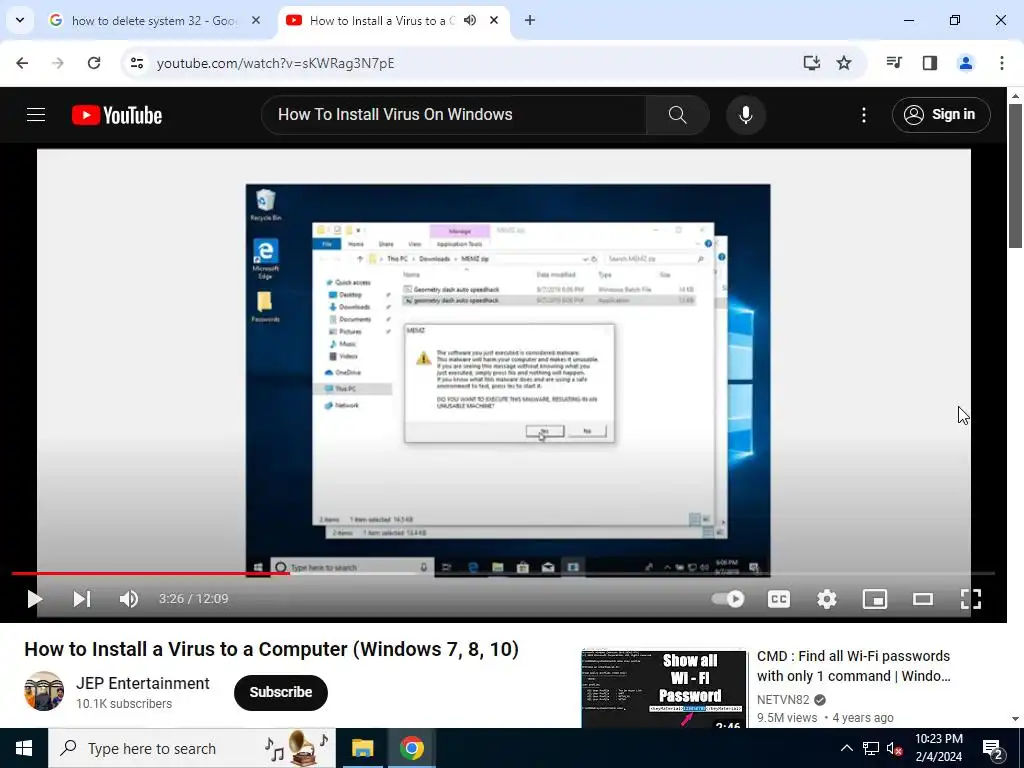Image resolution: width=1024 pixels, height=768 pixels.
Task: Open the Show all Wi-Fi Password thumbnail
Action: [664, 688]
